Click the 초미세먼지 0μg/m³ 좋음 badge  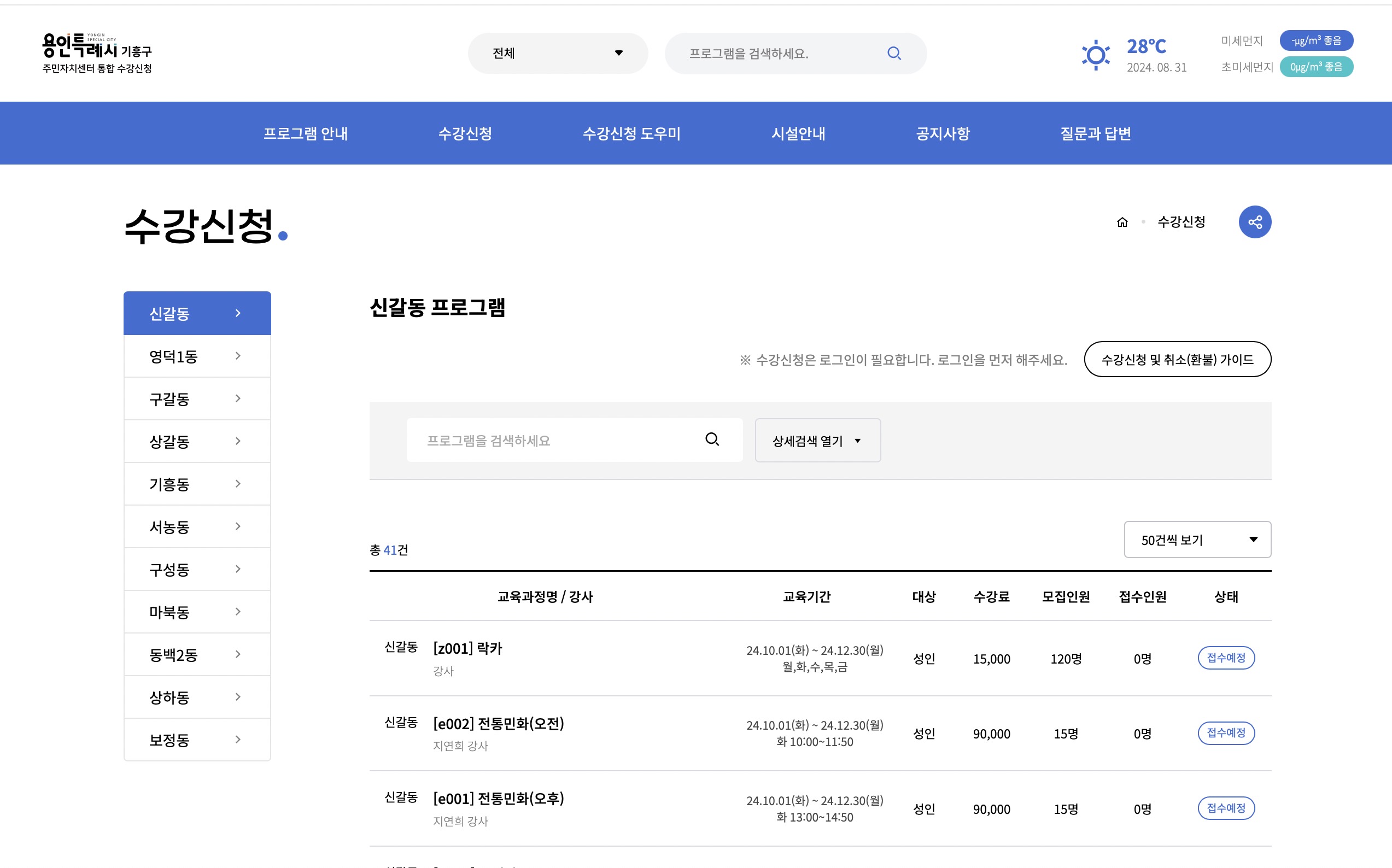pyautogui.click(x=1316, y=67)
